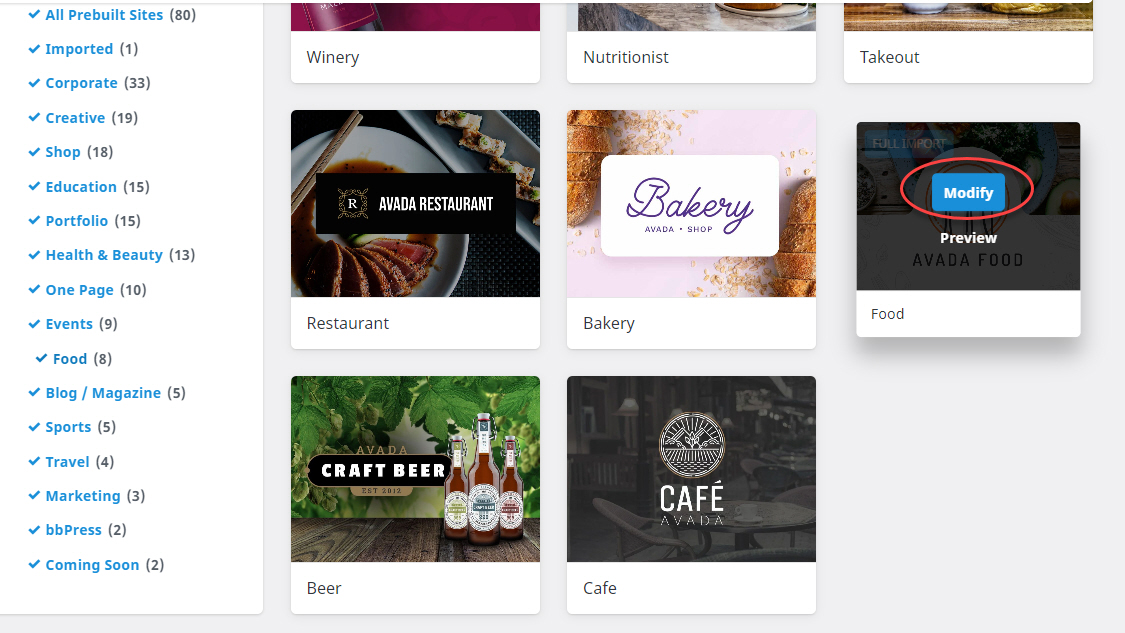
Task: Select Health & Beauty category
Action: point(104,255)
